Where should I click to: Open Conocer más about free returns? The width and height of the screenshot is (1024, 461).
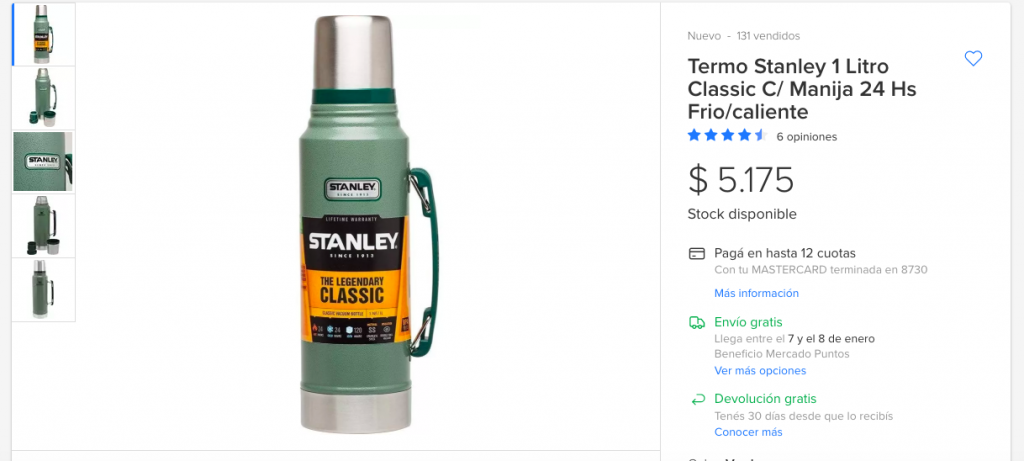click(x=748, y=432)
